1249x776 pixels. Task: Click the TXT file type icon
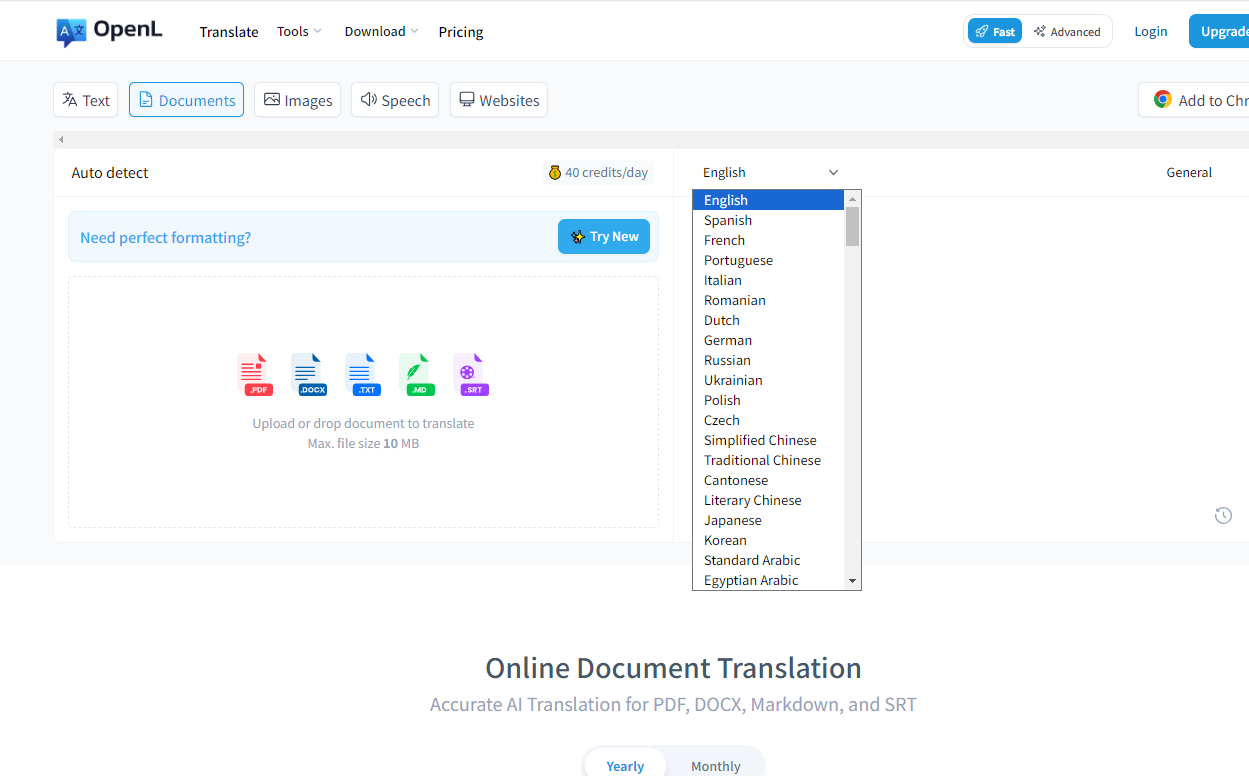[362, 374]
